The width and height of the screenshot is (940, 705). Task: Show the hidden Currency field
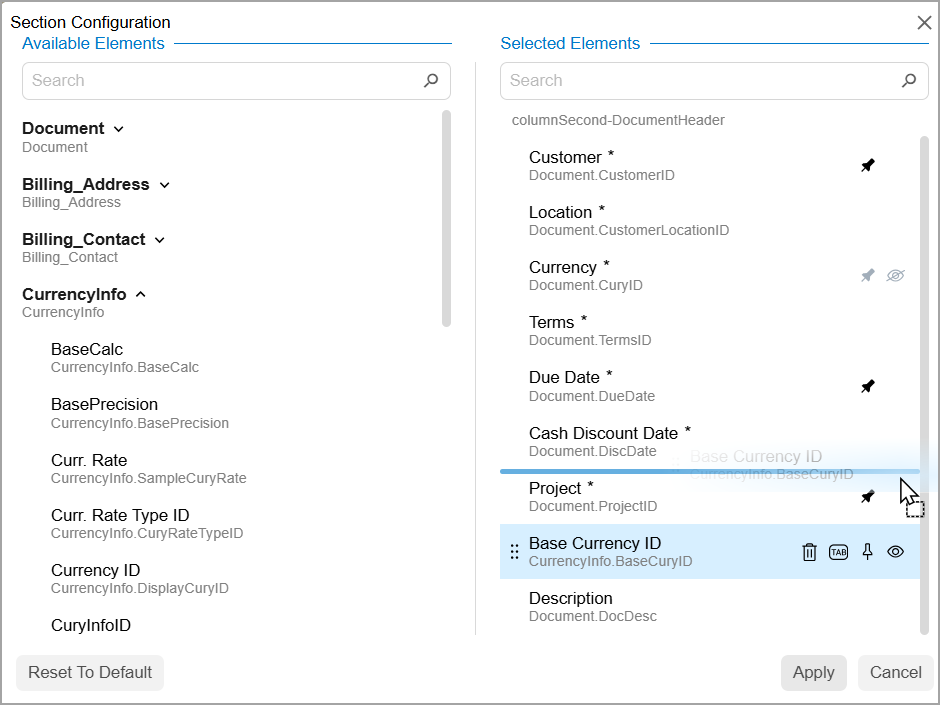tap(895, 276)
